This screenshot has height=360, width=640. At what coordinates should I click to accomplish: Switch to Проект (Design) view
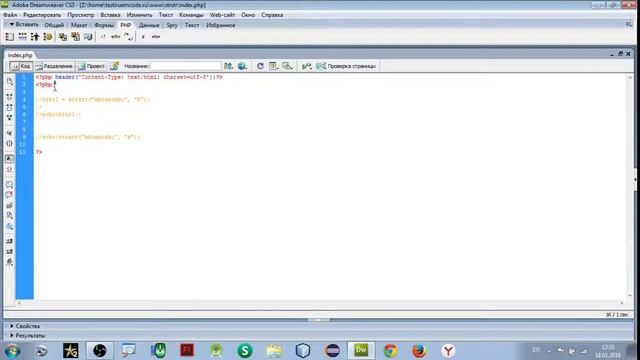[x=92, y=66]
